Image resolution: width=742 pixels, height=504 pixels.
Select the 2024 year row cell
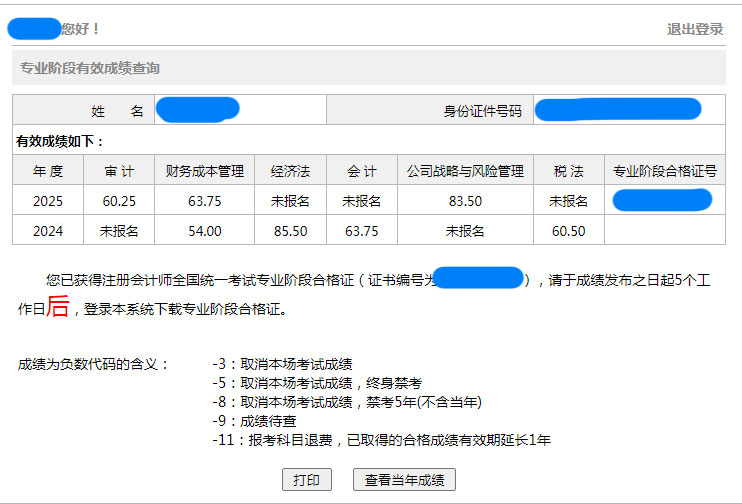[x=48, y=231]
